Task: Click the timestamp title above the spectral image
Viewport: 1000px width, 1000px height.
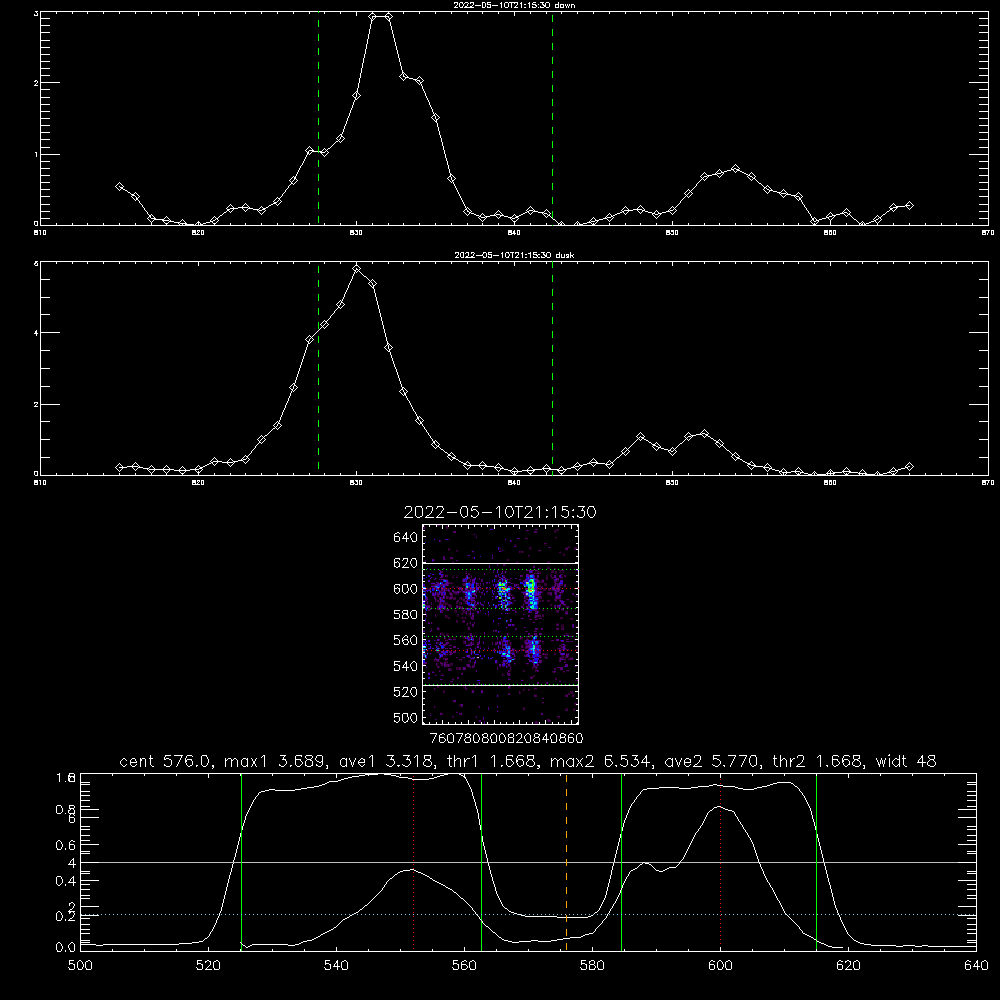Action: coord(500,512)
